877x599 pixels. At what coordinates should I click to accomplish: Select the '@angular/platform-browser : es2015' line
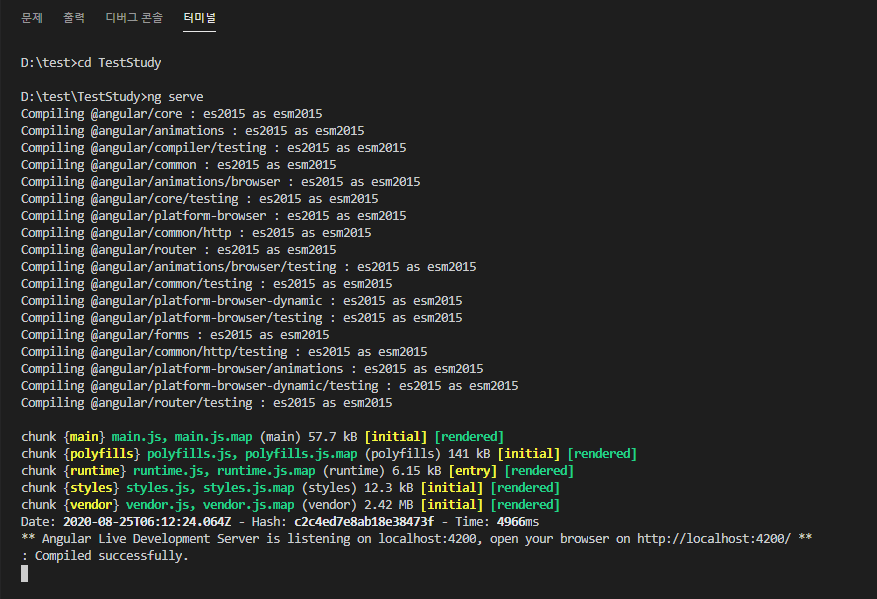[x=214, y=215]
